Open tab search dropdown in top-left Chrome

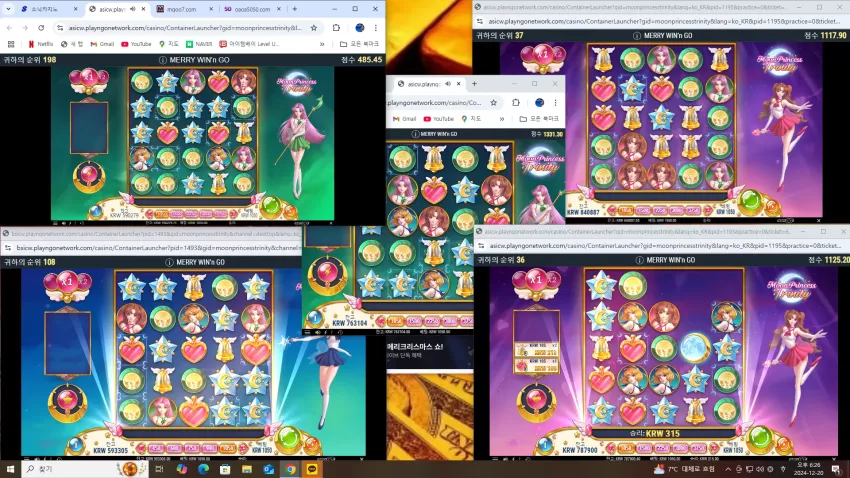pos(8,9)
